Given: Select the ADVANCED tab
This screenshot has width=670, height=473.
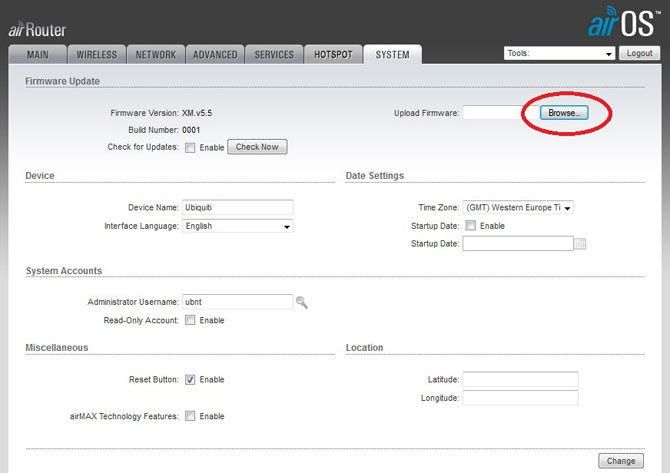Looking at the screenshot, I should [215, 55].
